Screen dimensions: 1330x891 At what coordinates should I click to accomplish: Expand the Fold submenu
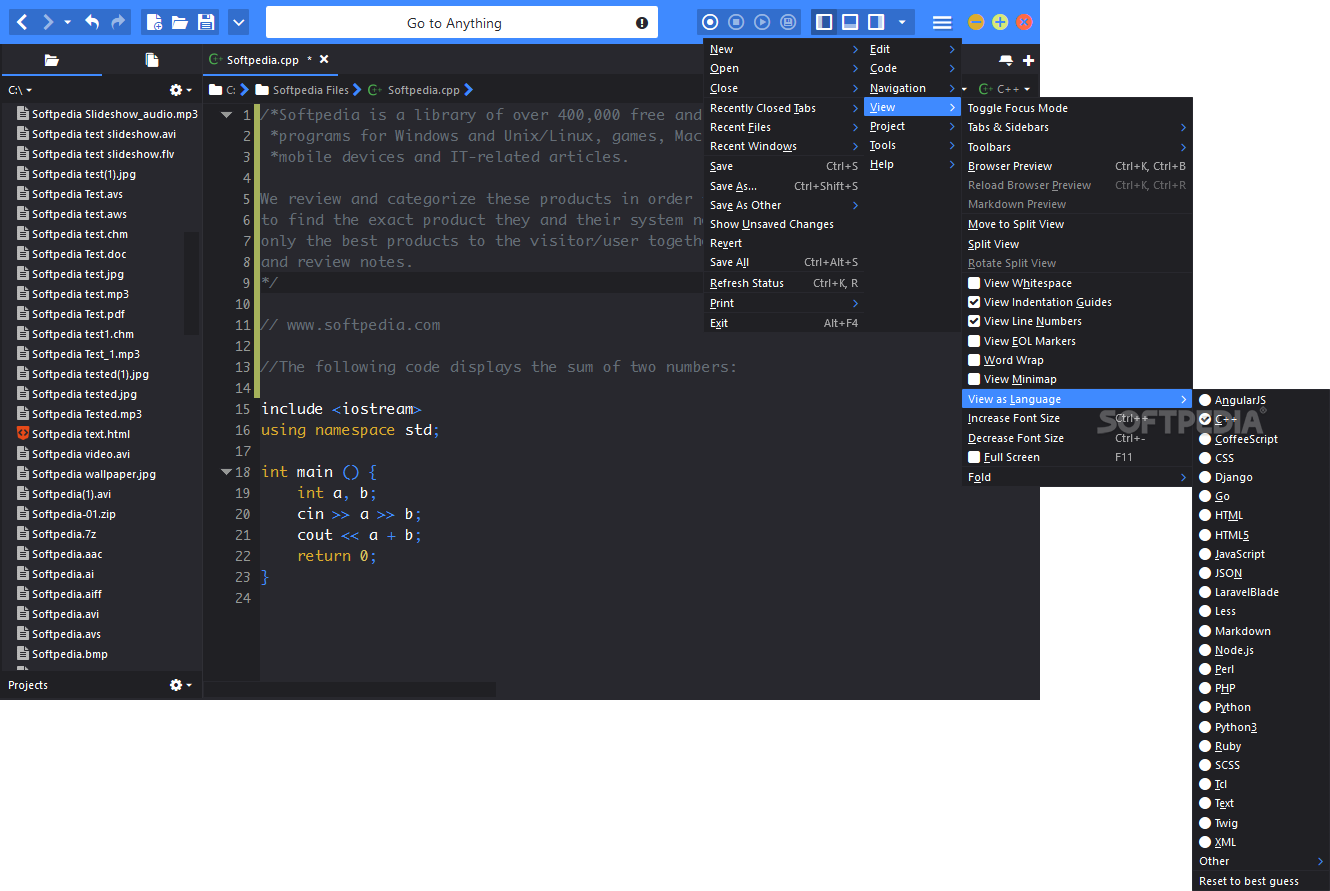click(x=1077, y=477)
